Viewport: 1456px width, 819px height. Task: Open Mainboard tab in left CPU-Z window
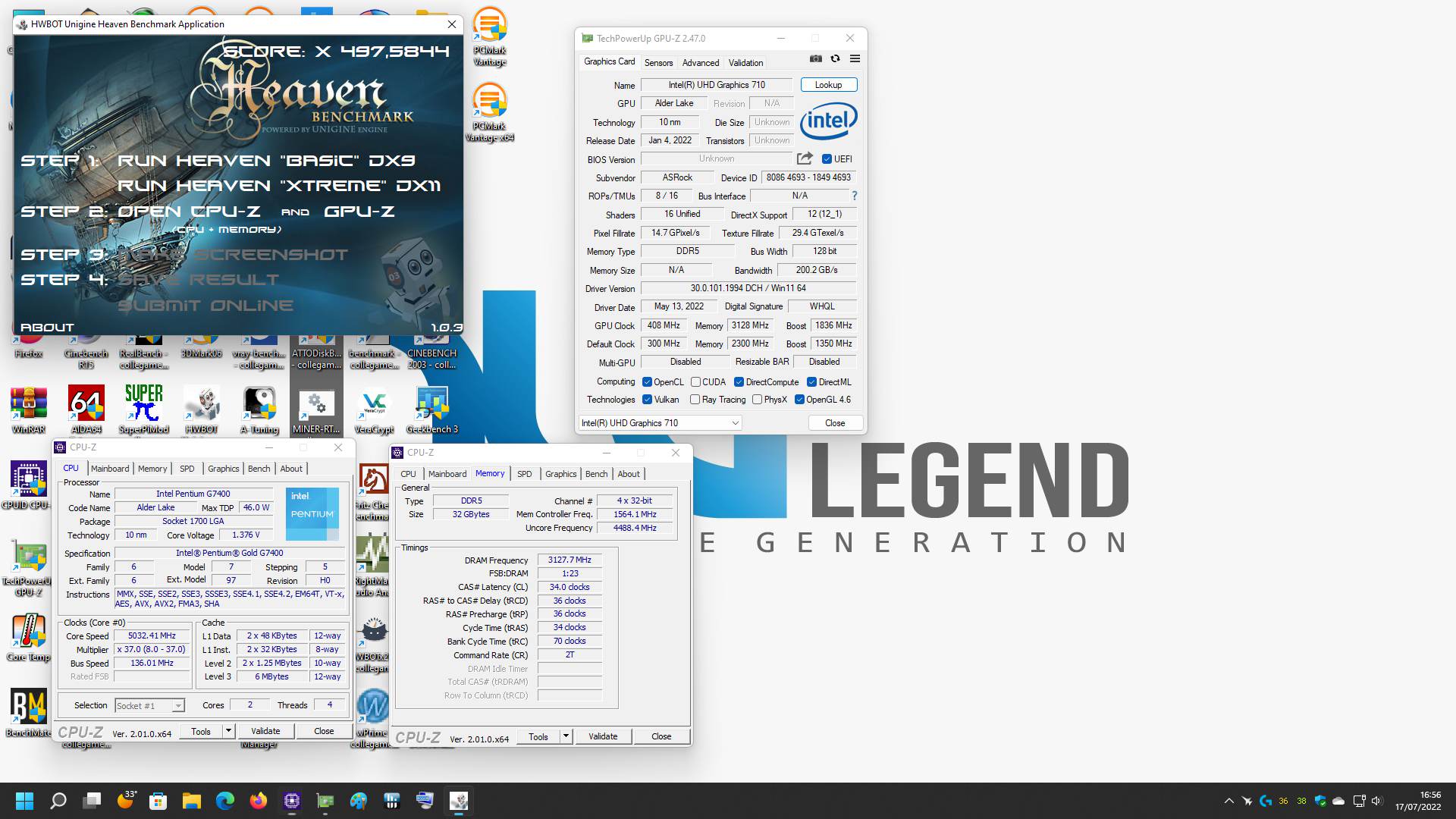[110, 469]
